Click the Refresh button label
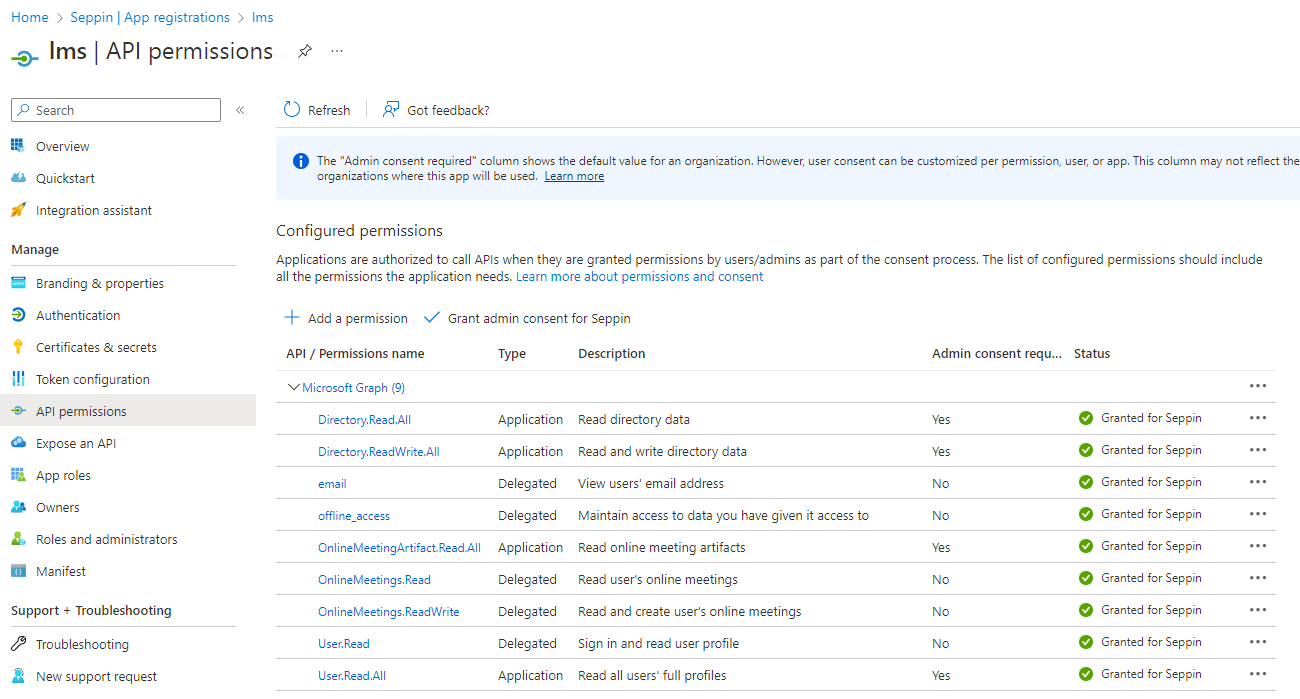1300x699 pixels. click(x=329, y=110)
